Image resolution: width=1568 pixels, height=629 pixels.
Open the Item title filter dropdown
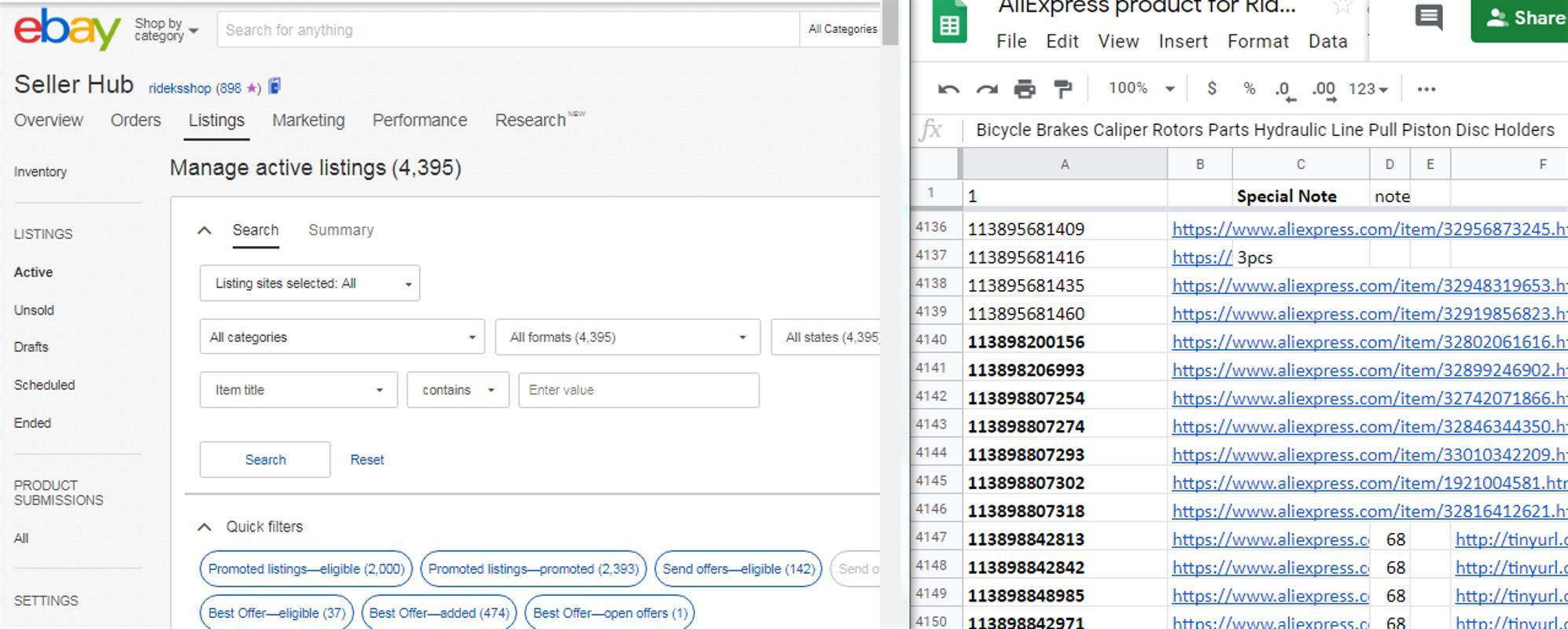(298, 390)
